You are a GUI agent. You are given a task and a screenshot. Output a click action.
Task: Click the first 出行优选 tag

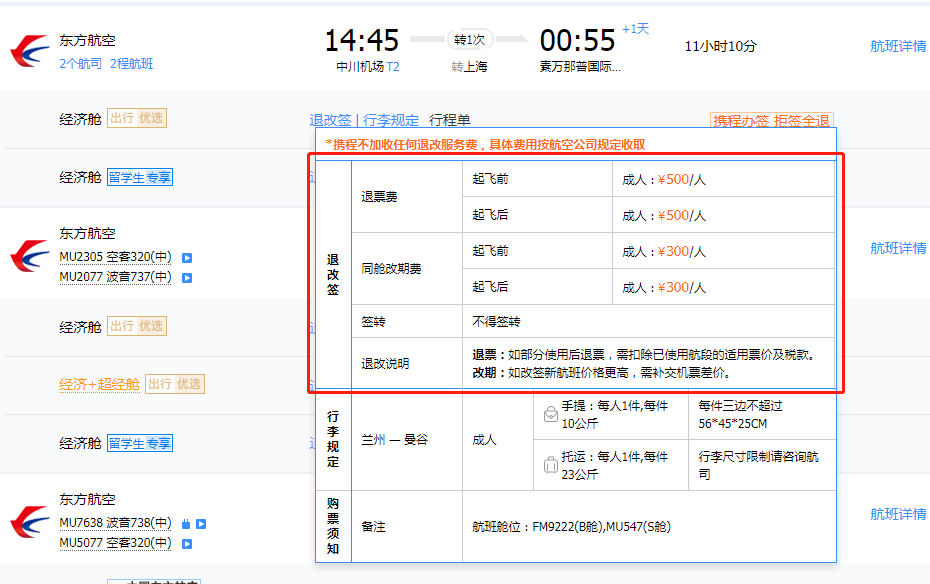(137, 118)
